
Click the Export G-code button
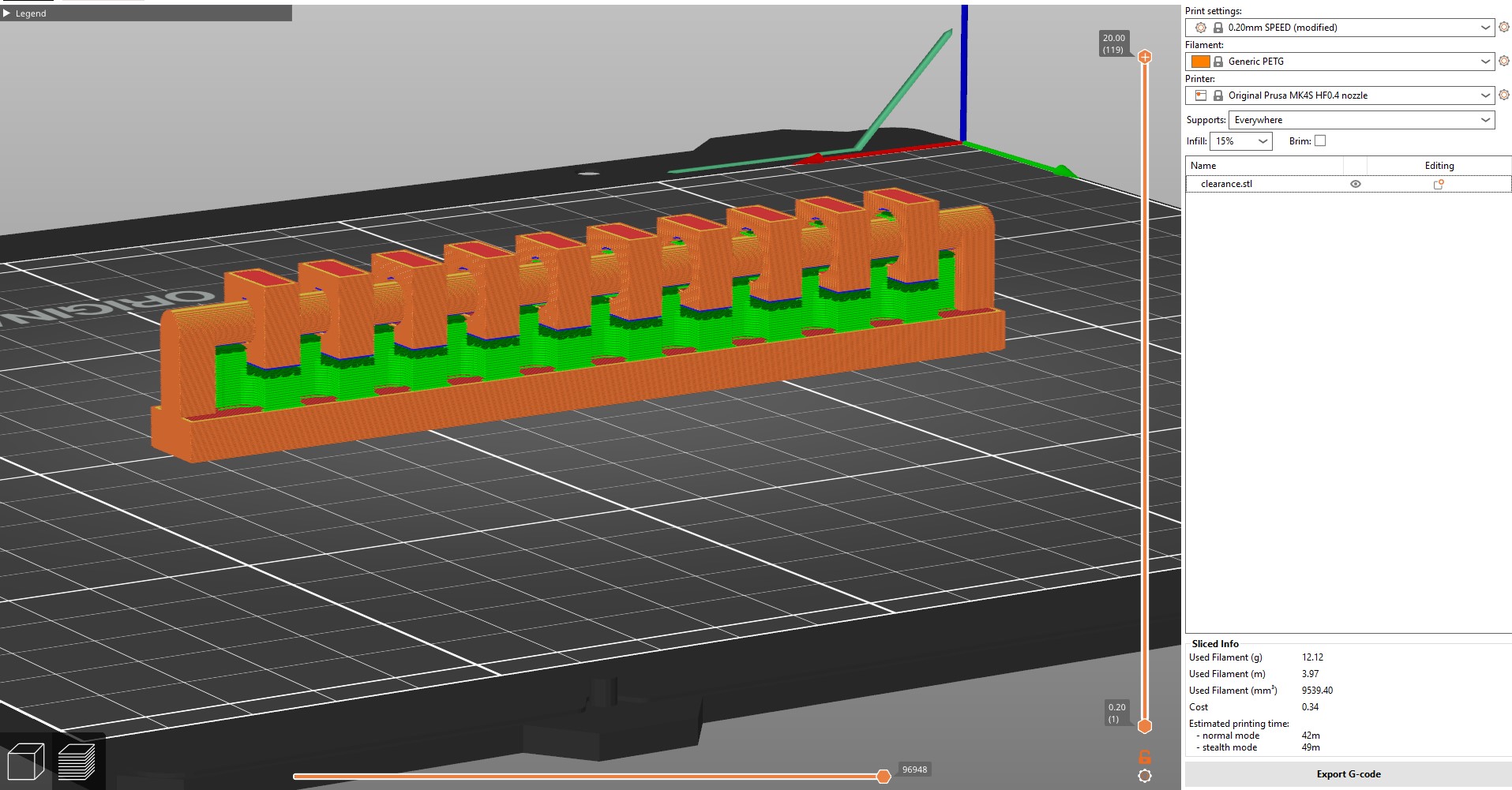click(1348, 773)
